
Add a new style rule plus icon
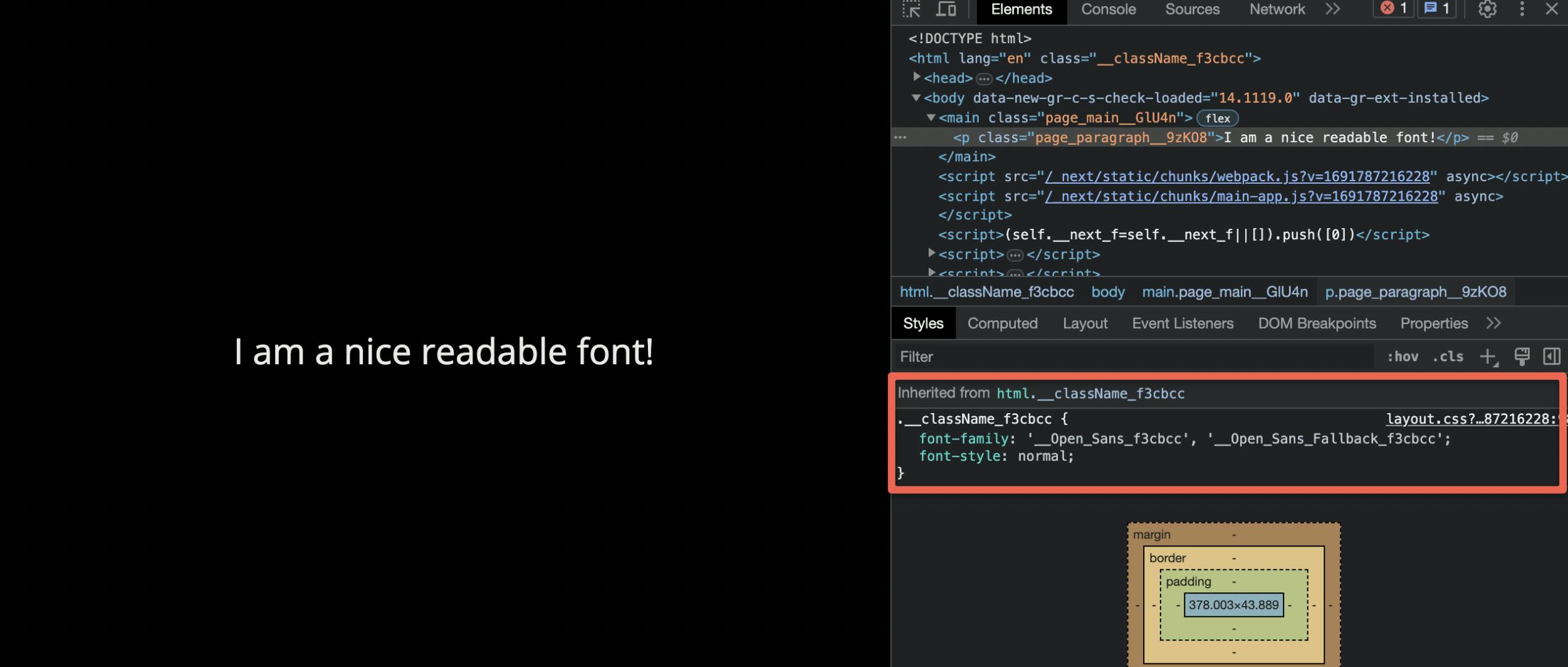click(x=1488, y=357)
